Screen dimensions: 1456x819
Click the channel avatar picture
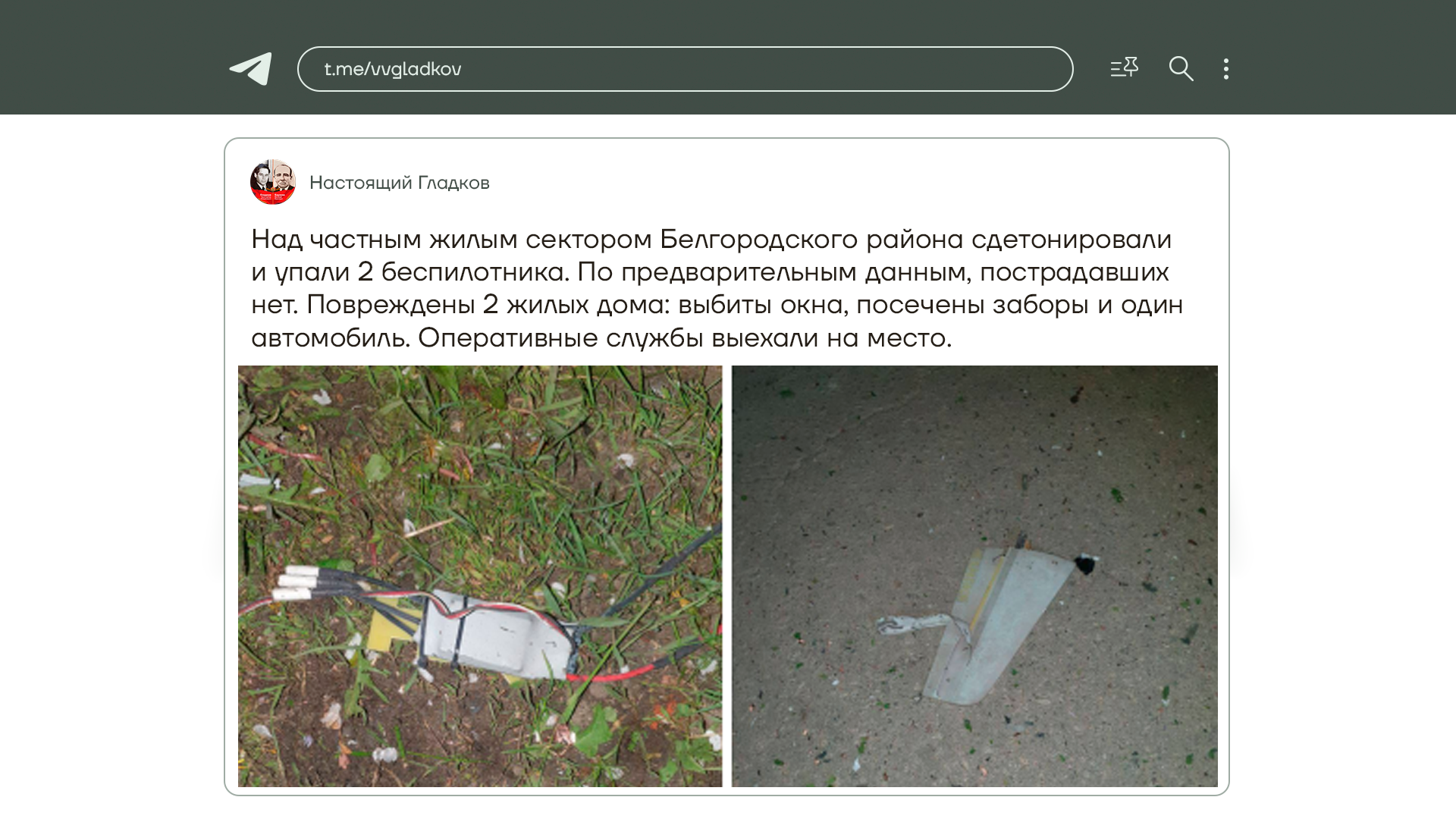[x=273, y=182]
